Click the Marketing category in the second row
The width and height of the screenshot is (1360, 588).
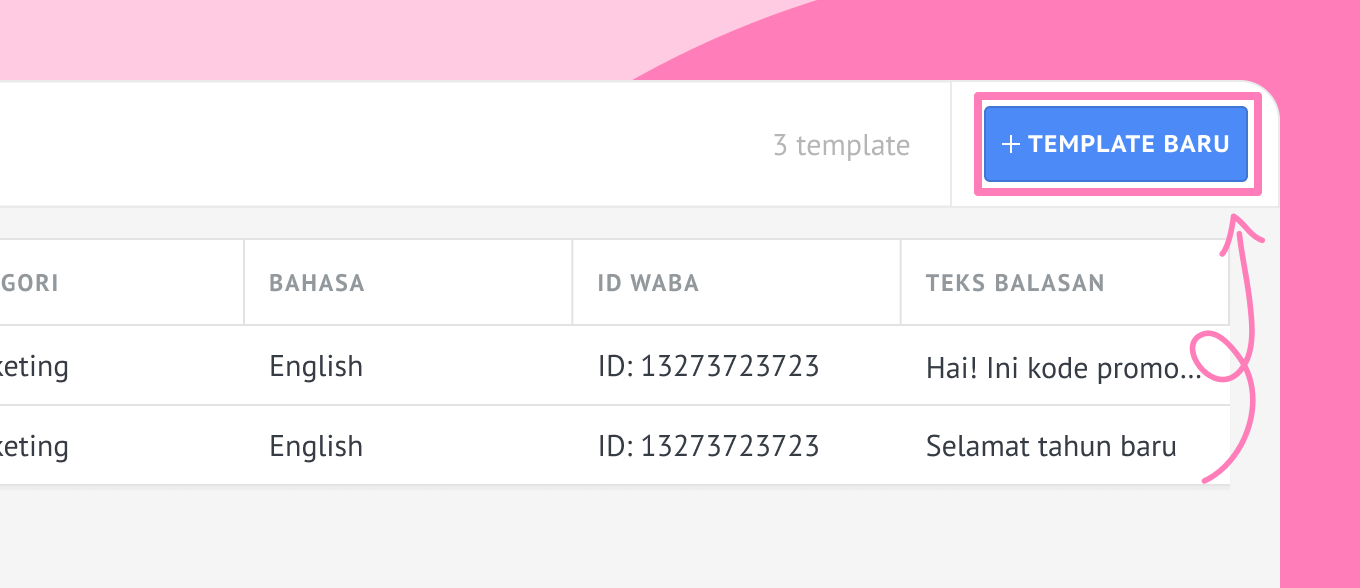coord(35,446)
